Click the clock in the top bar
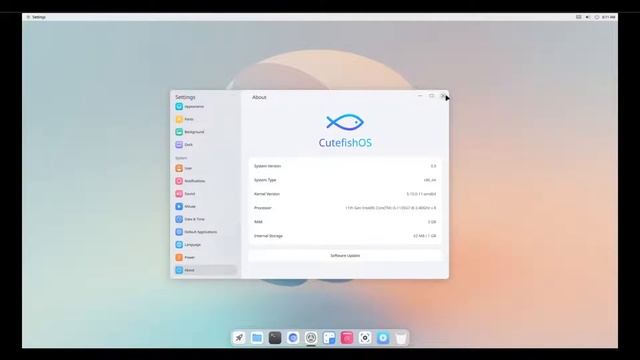 pos(609,17)
